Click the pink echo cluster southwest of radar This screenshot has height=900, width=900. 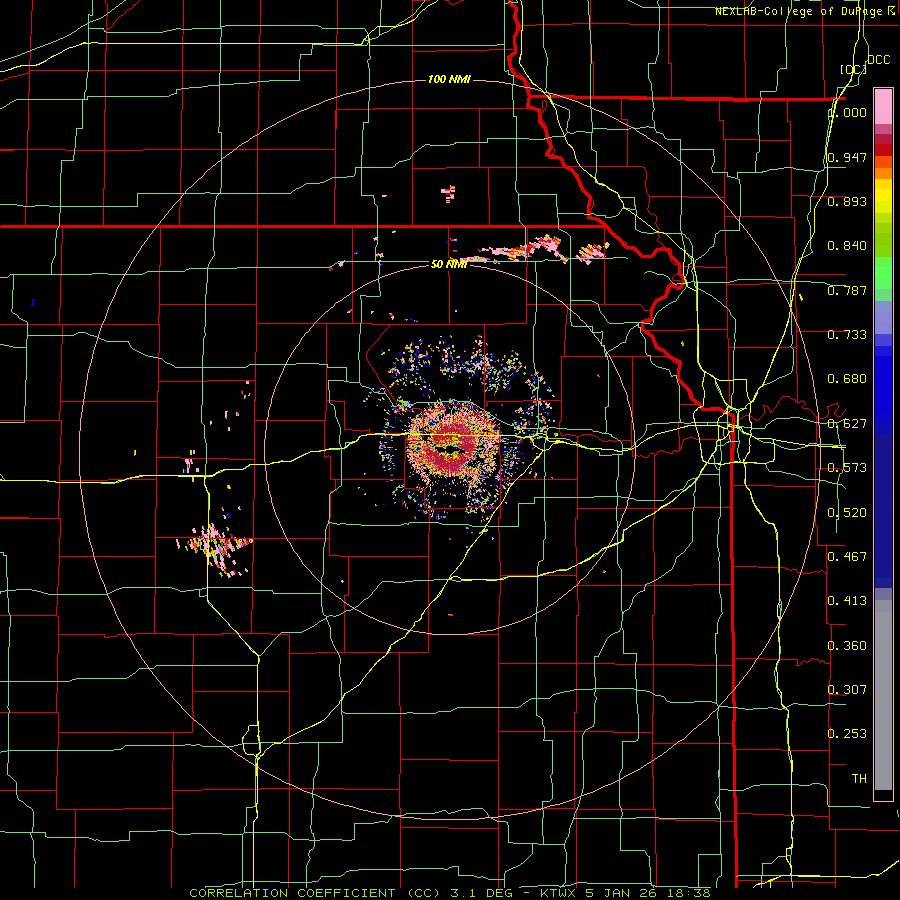pos(215,548)
